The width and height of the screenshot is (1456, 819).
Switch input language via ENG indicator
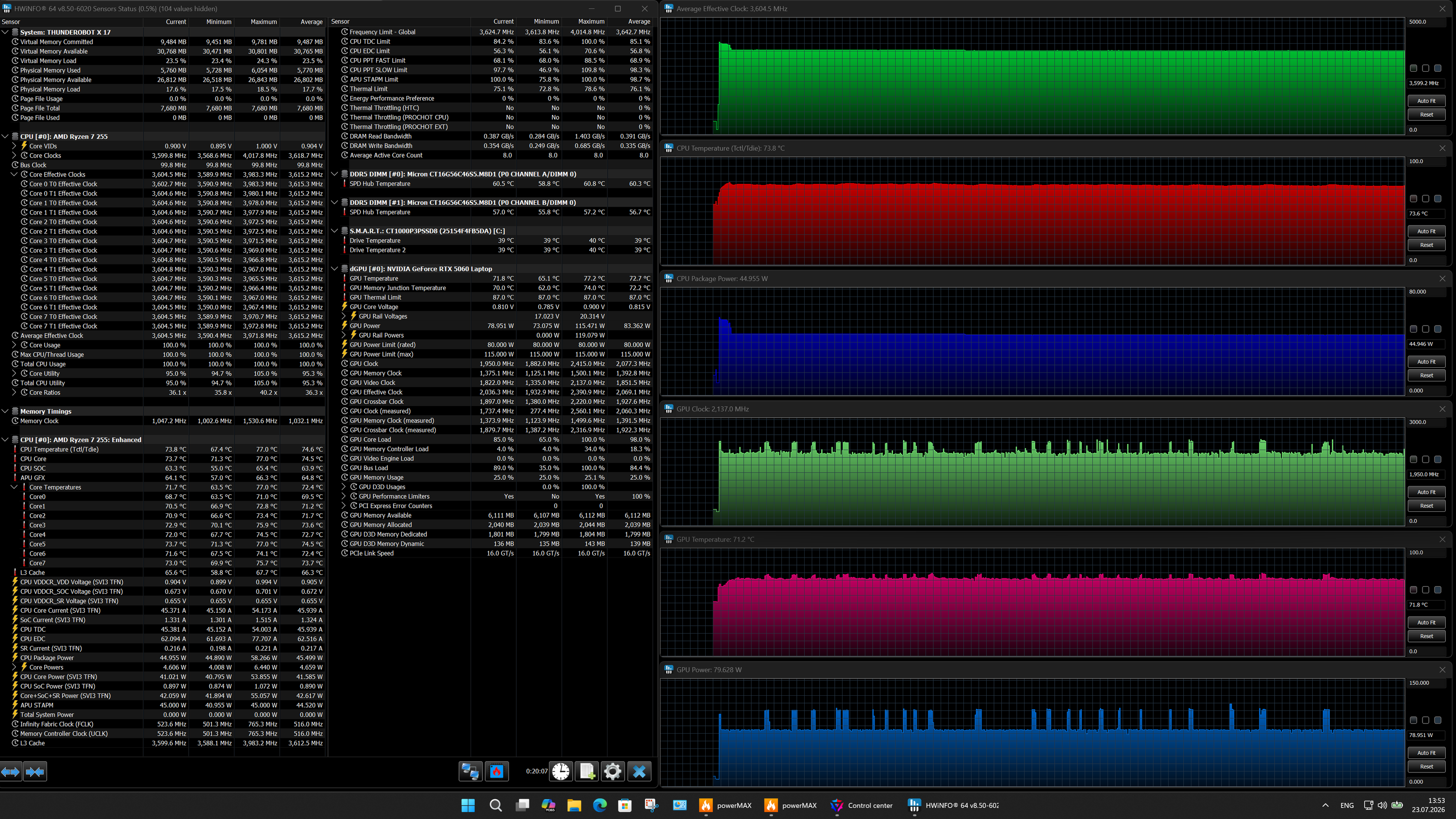coord(1347,805)
